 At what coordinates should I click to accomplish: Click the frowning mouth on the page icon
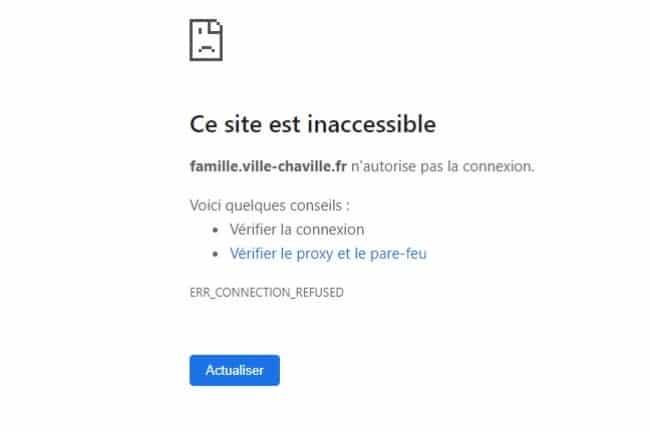tap(206, 48)
